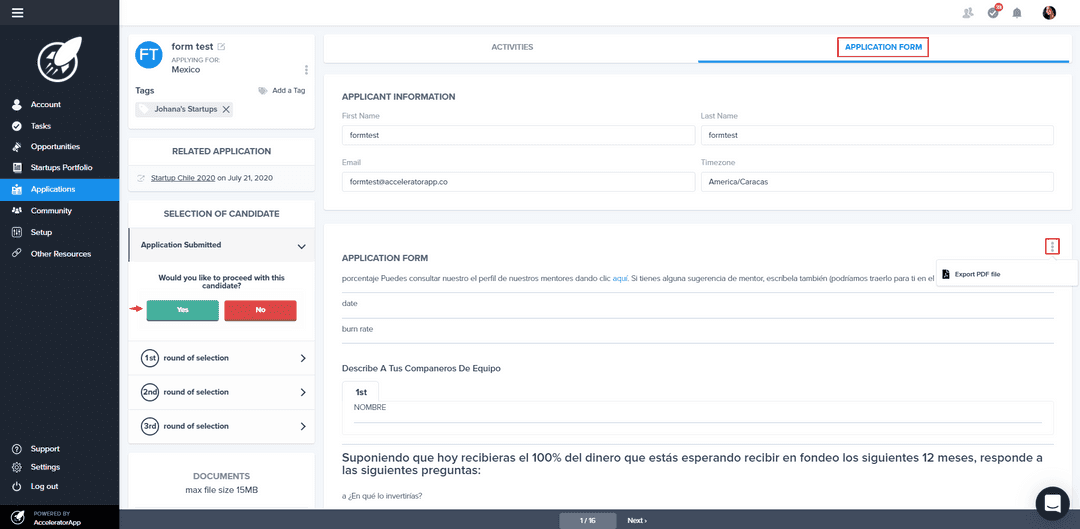Click Log out text
Image resolution: width=1080 pixels, height=529 pixels.
click(44, 486)
